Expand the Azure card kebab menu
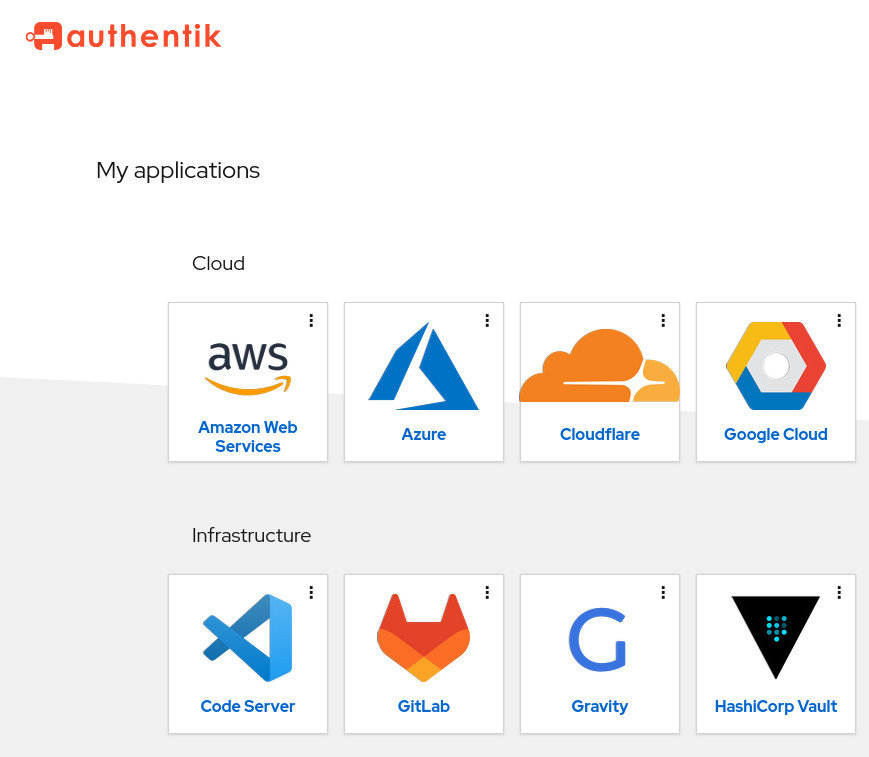Image resolution: width=869 pixels, height=757 pixels. 487,320
